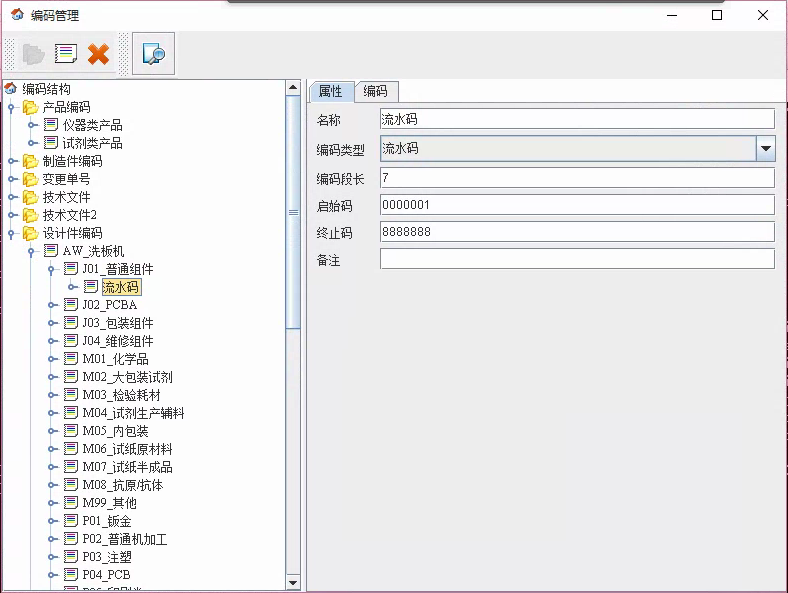Click the orange X delete icon
Image resolution: width=788 pixels, height=593 pixels.
(x=98, y=54)
